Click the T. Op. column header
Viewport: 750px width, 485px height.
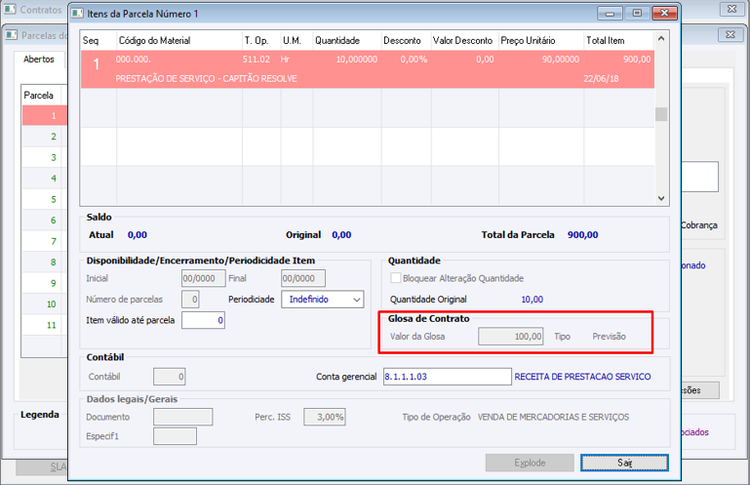[261, 41]
